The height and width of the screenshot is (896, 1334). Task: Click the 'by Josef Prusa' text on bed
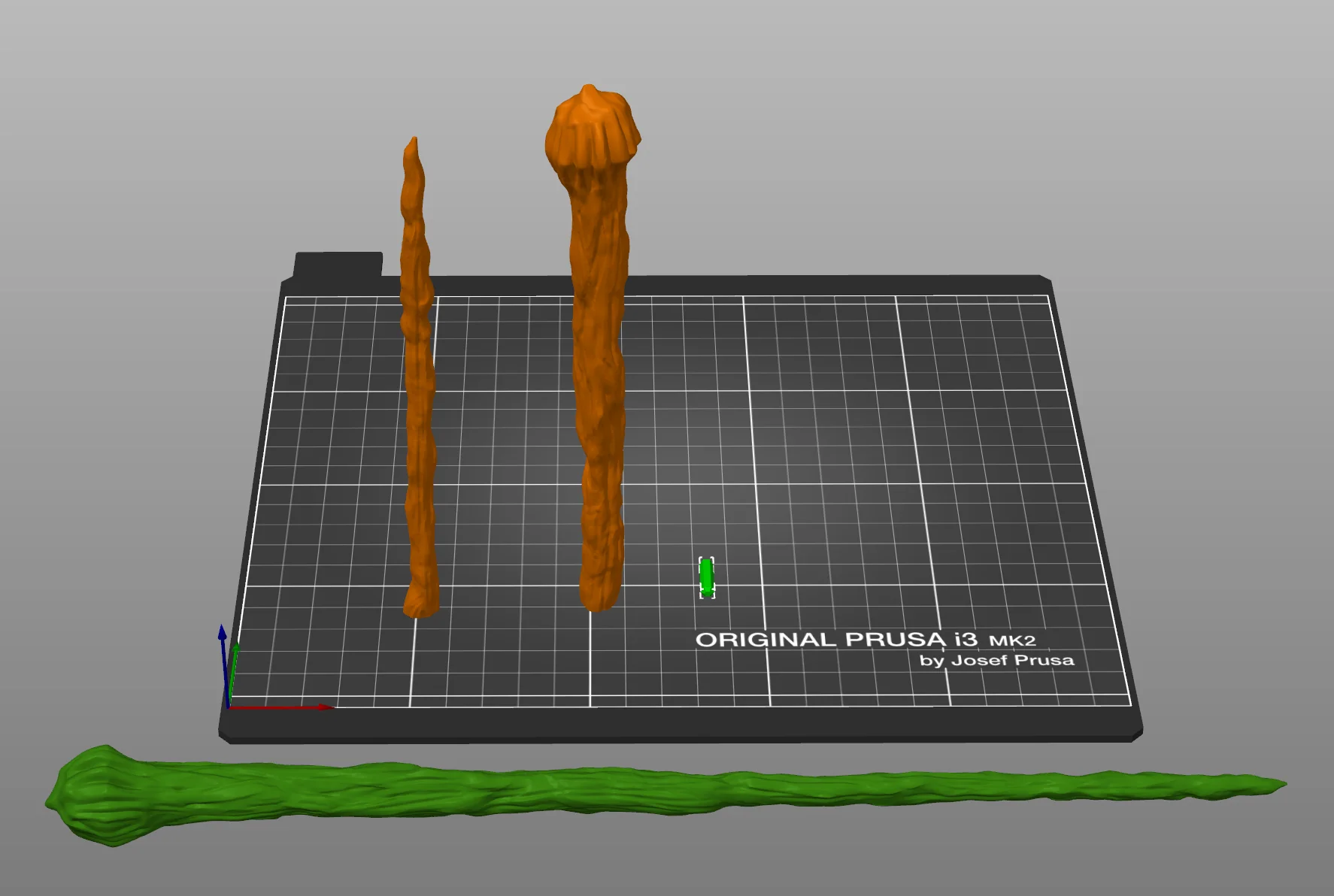[996, 661]
